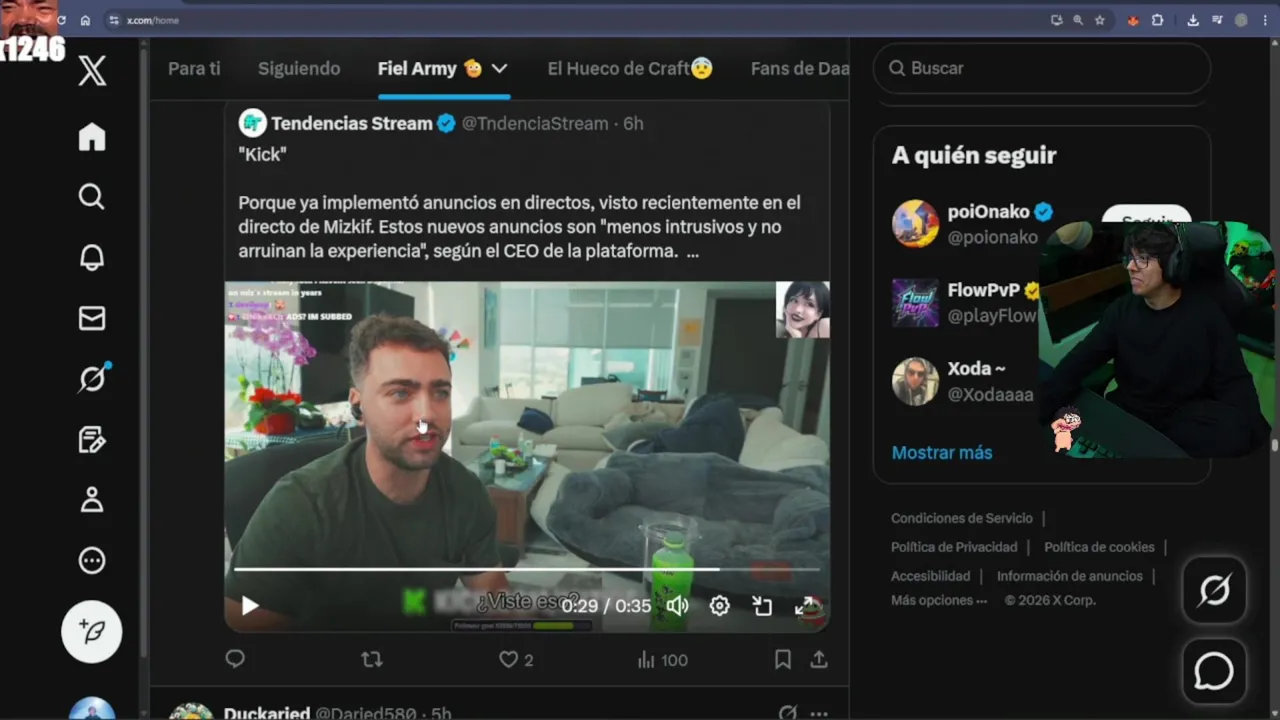
Task: Share the Tendencias Stream post
Action: tap(819, 659)
